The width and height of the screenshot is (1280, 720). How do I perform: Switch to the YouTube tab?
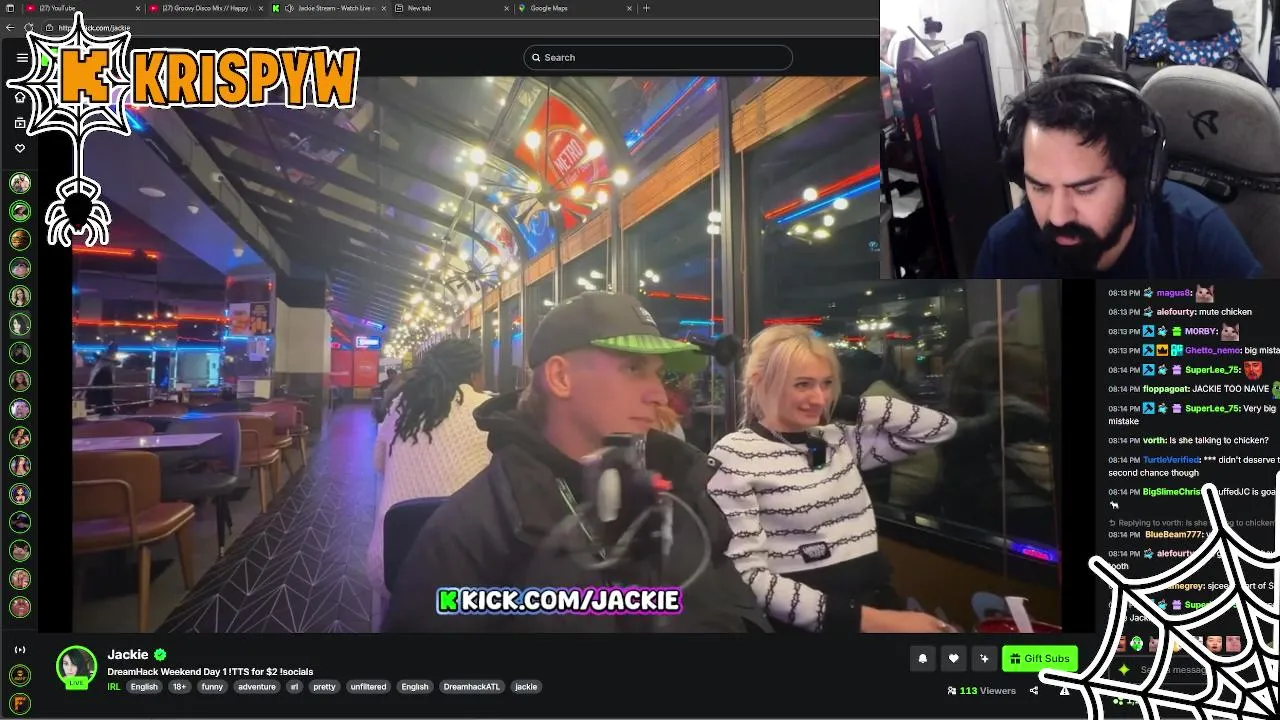[x=83, y=8]
